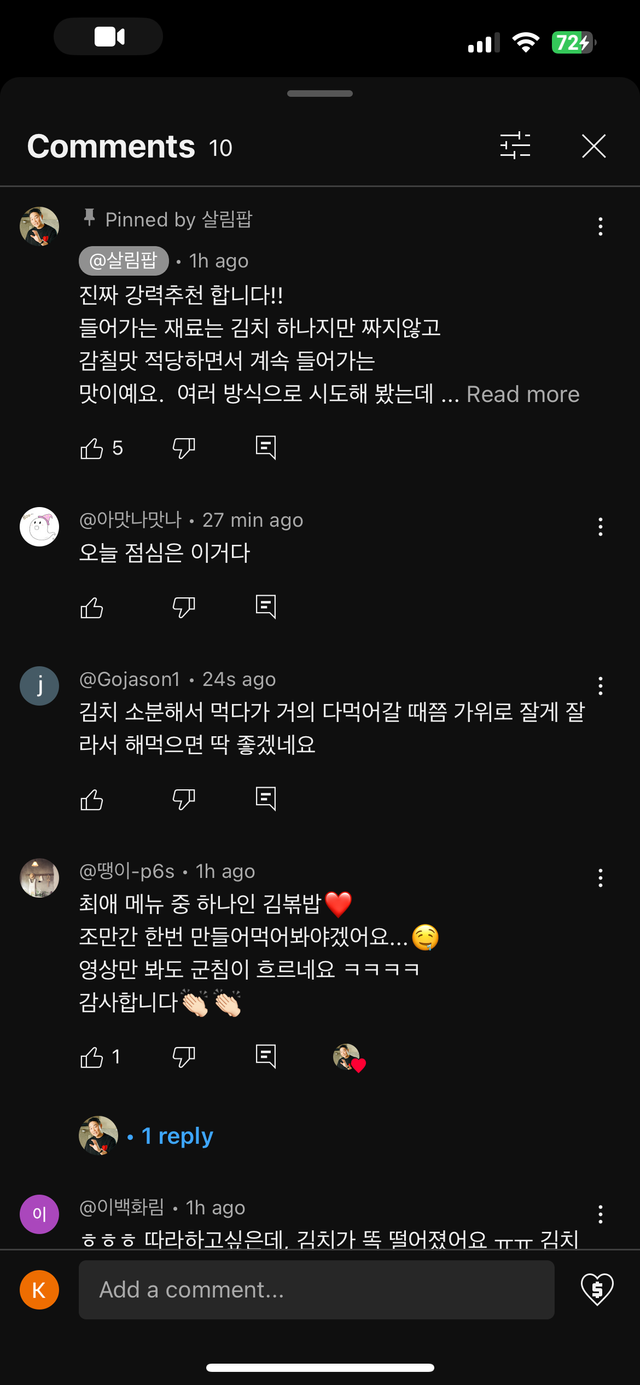Dislike the pinned 살림팝 comment
640x1385 pixels.
[184, 448]
